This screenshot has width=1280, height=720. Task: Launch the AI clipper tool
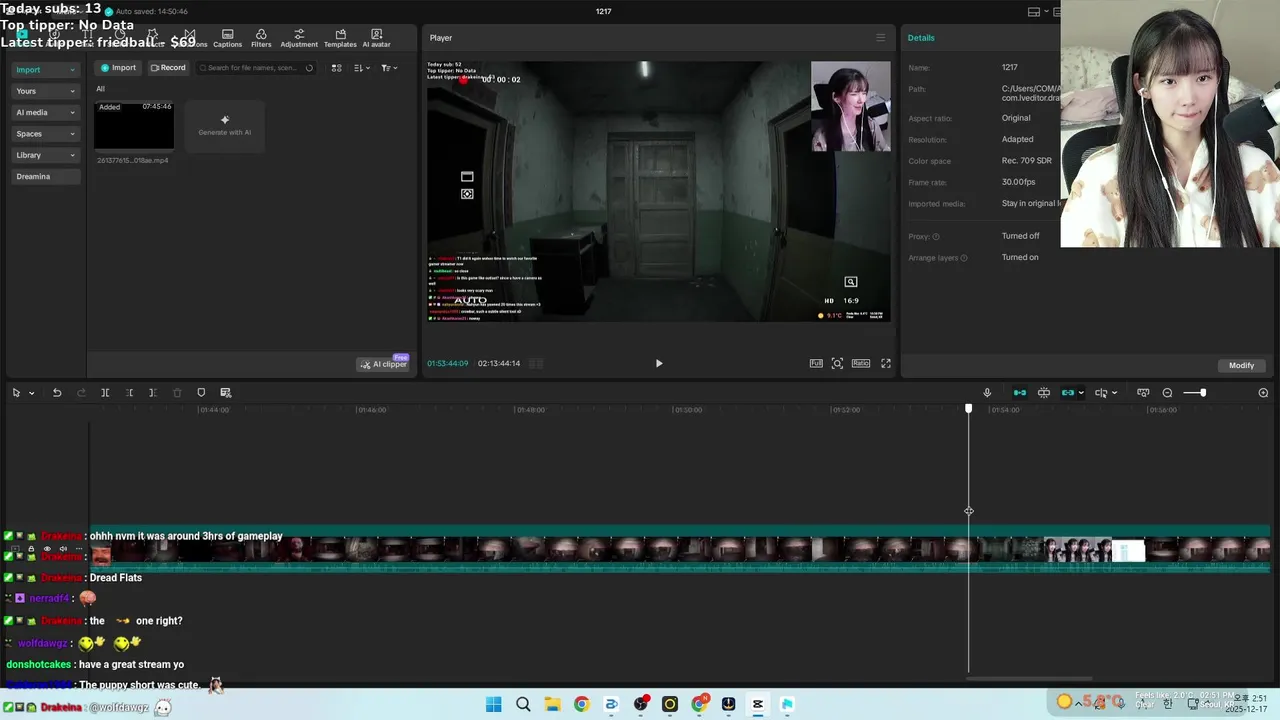[384, 364]
